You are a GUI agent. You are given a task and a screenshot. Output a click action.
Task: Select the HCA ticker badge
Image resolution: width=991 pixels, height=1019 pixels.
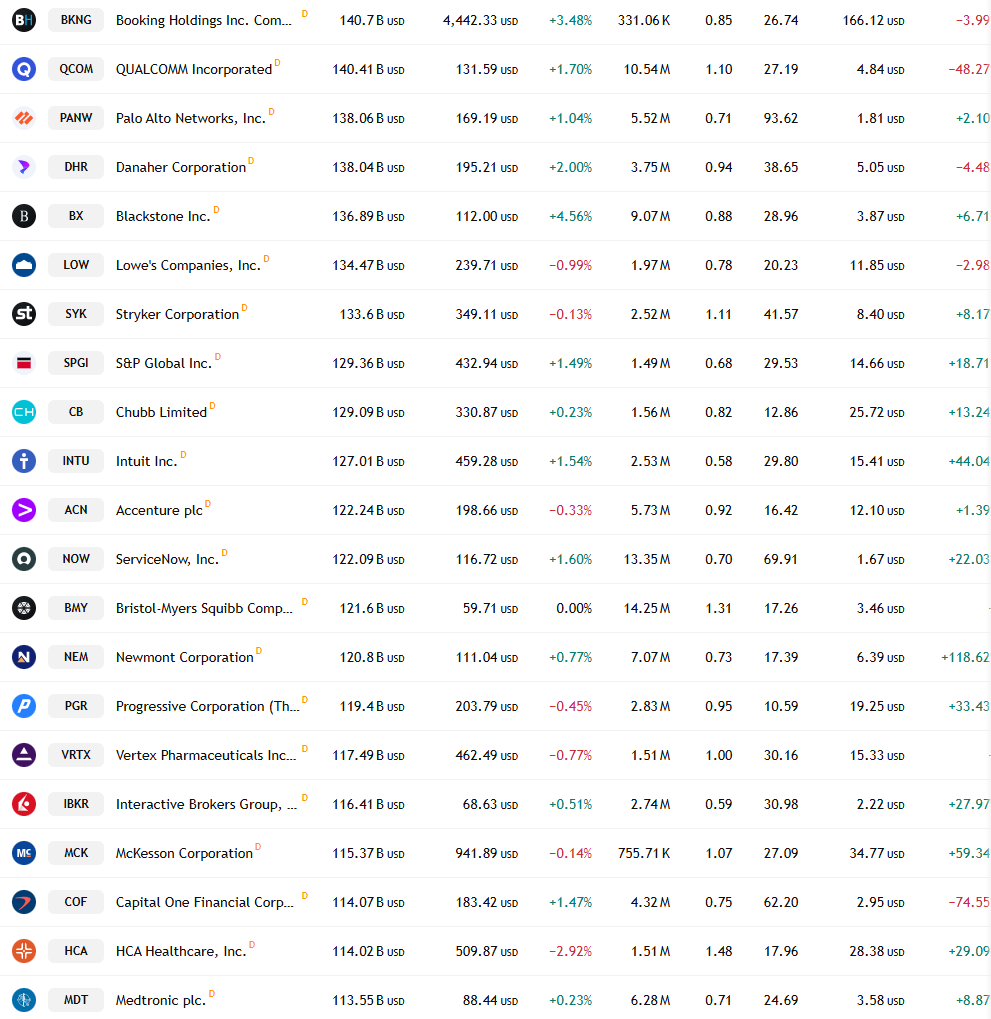76,951
